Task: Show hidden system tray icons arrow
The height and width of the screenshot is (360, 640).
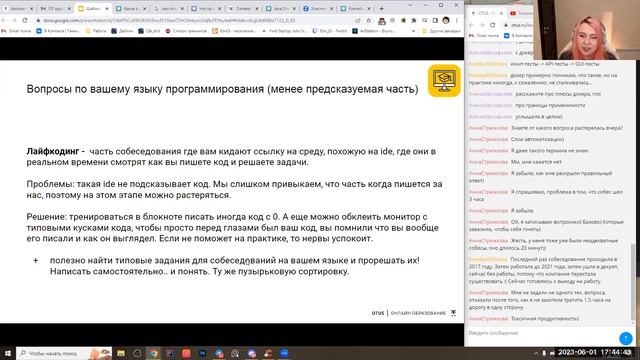Action: pyautogui.click(x=536, y=353)
